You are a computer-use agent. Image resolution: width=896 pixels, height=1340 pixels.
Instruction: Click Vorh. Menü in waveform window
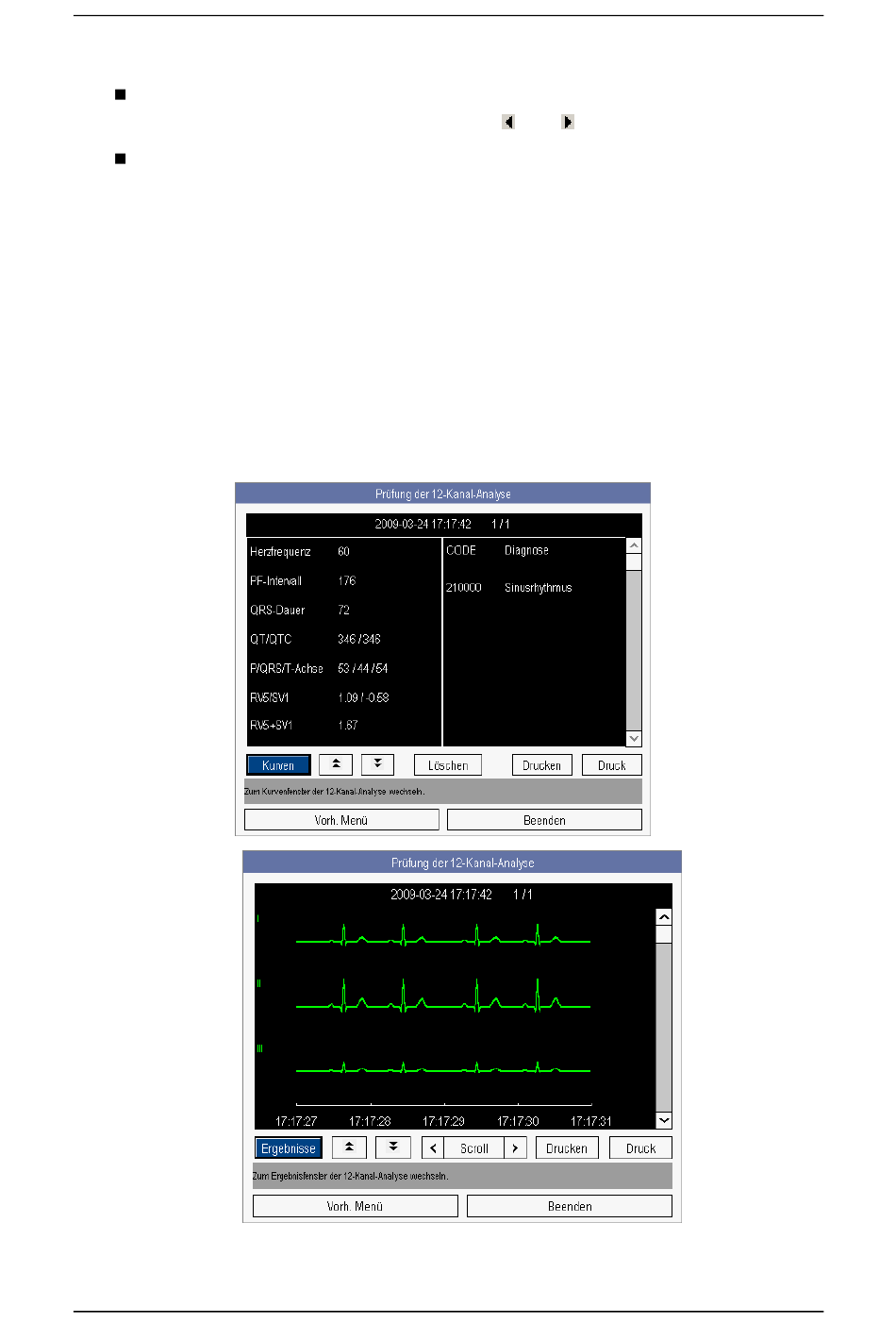pyautogui.click(x=356, y=1206)
